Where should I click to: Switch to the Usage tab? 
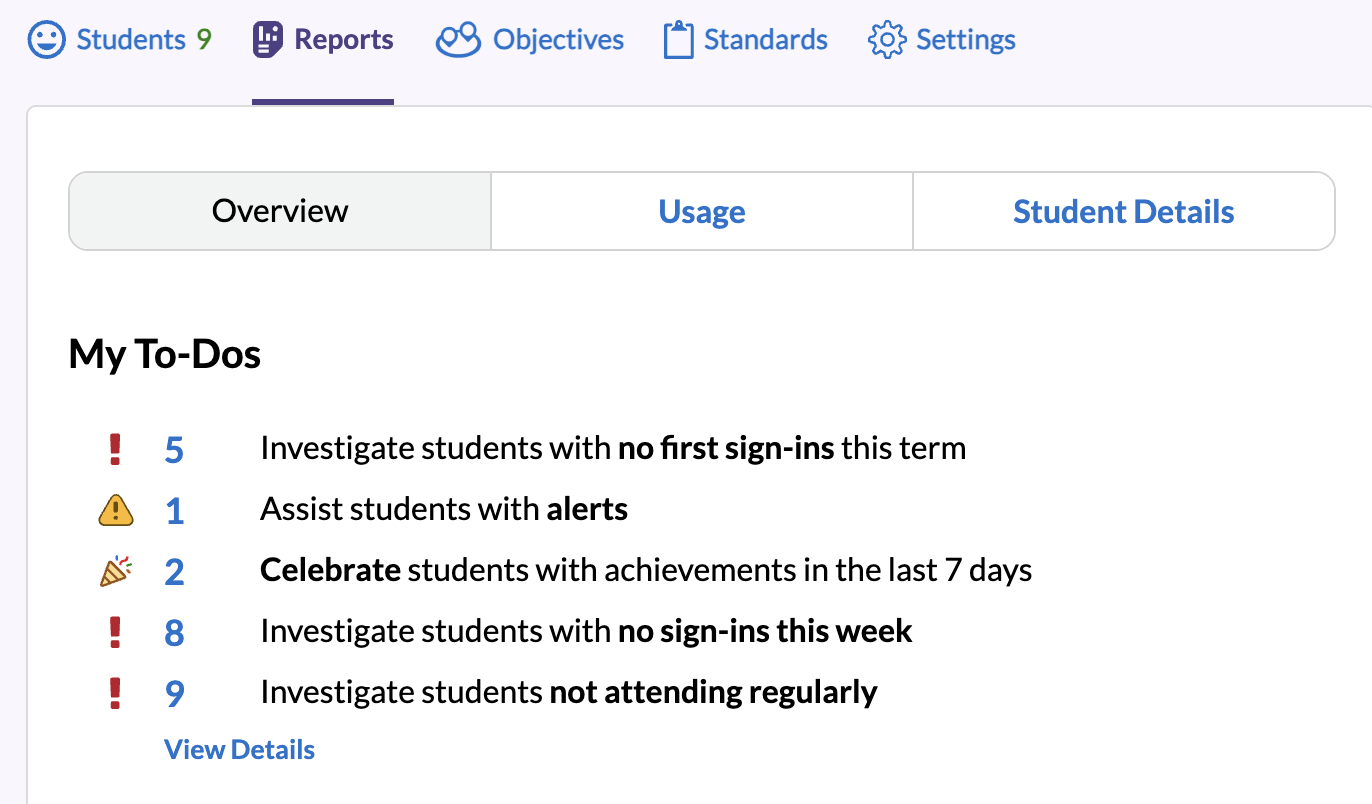701,212
